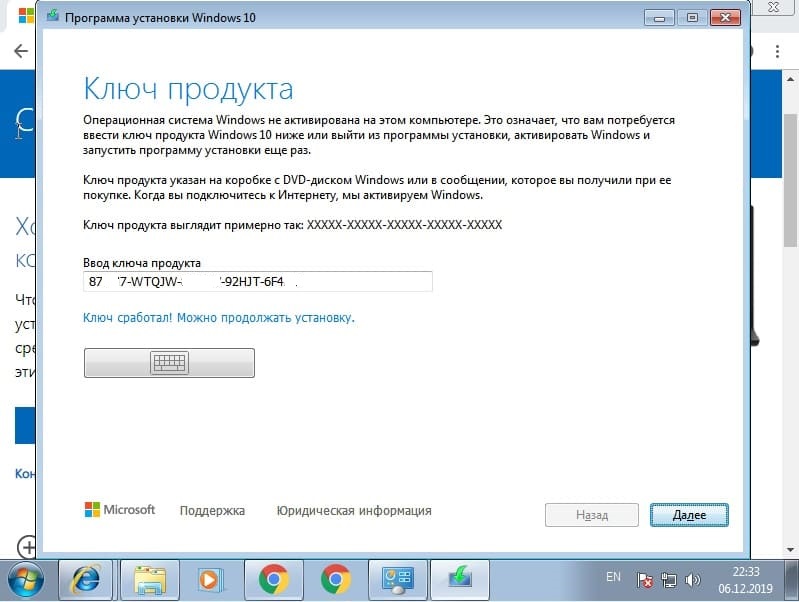The height and width of the screenshot is (602, 799).
Task: Click the Windows Start orb
Action: [x=27, y=579]
